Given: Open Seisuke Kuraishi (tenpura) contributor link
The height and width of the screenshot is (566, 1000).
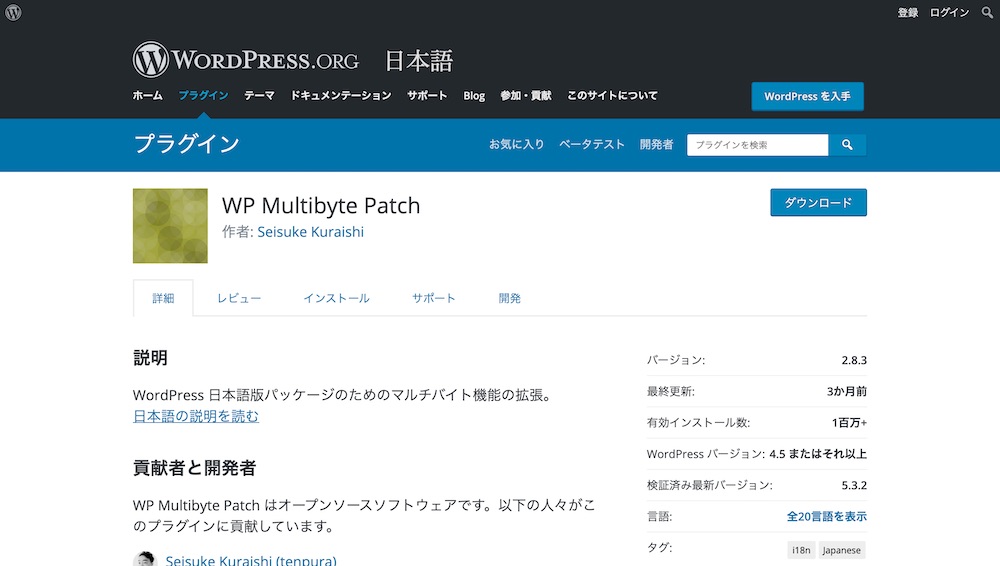Looking at the screenshot, I should click(251, 560).
